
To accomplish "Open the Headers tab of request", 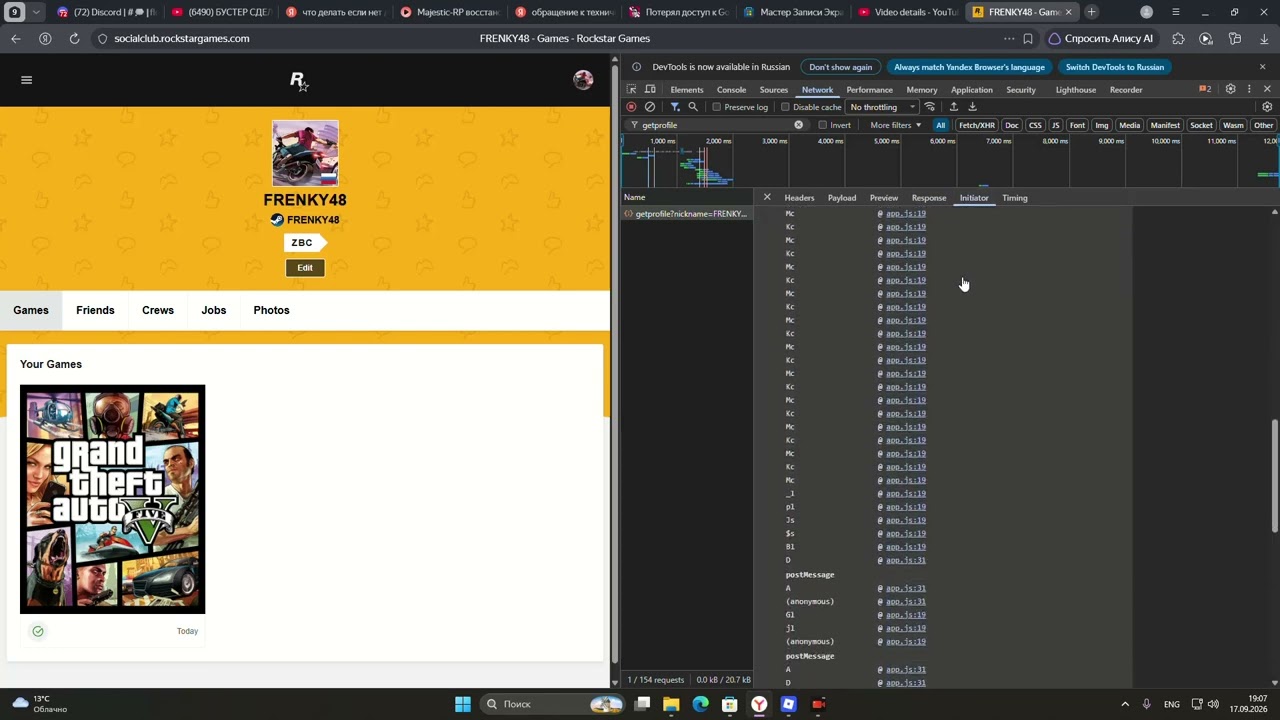I will click(799, 198).
